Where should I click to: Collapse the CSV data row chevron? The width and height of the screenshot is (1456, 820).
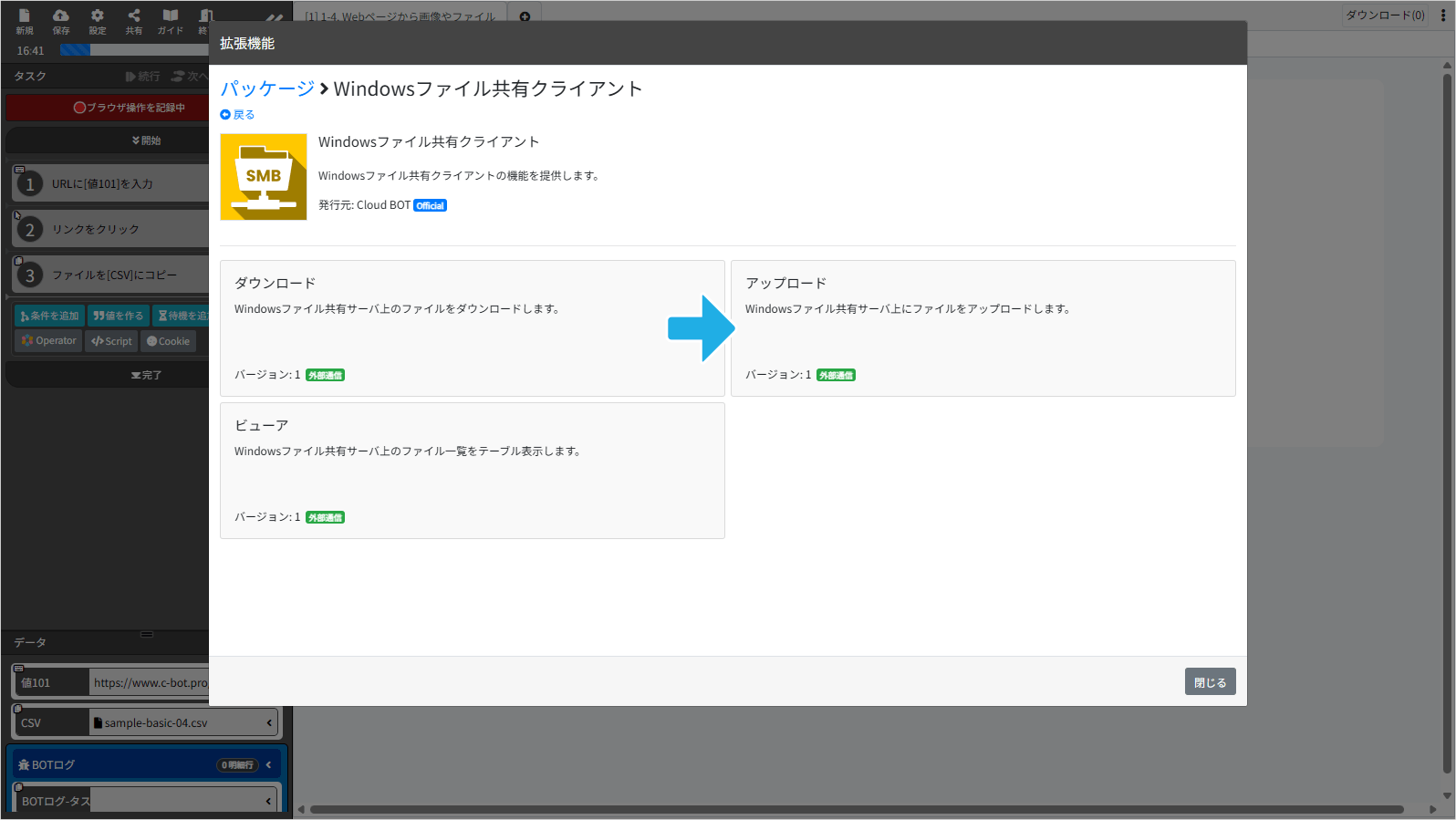click(269, 723)
